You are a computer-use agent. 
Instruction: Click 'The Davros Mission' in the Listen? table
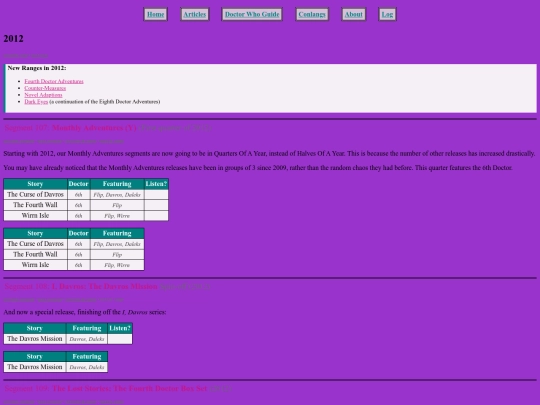click(35, 339)
